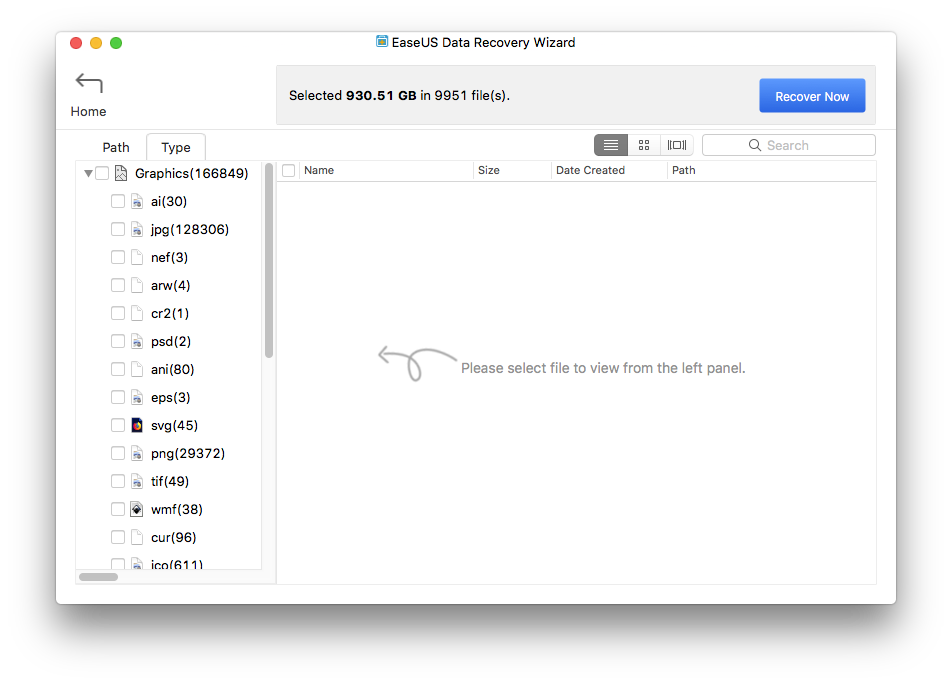Click the wmf file type icon
952x684 pixels.
pos(137,509)
